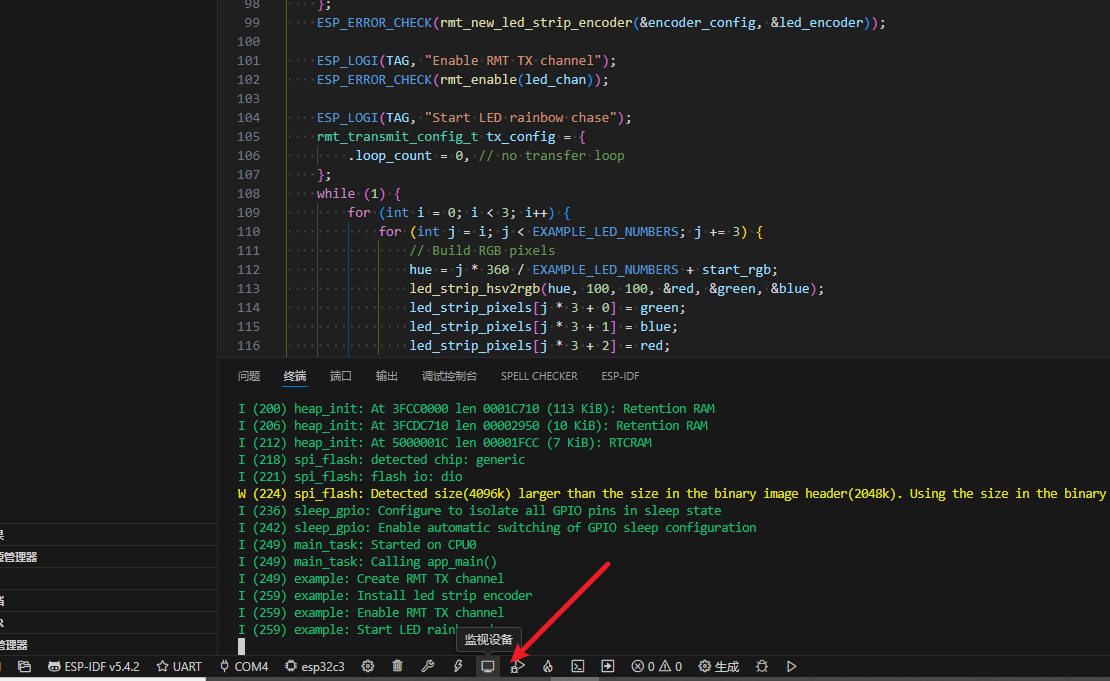Screen dimensions: 1110x681
Task: Click the run triangle icon at status bar end
Action: (792, 666)
